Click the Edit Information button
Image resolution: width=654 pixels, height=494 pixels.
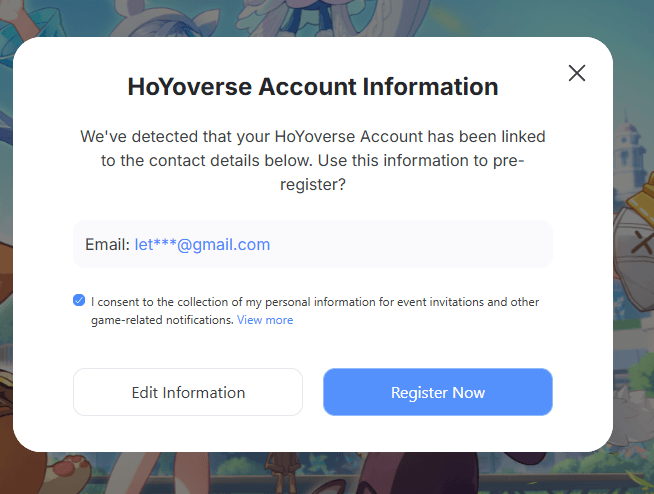pos(188,392)
